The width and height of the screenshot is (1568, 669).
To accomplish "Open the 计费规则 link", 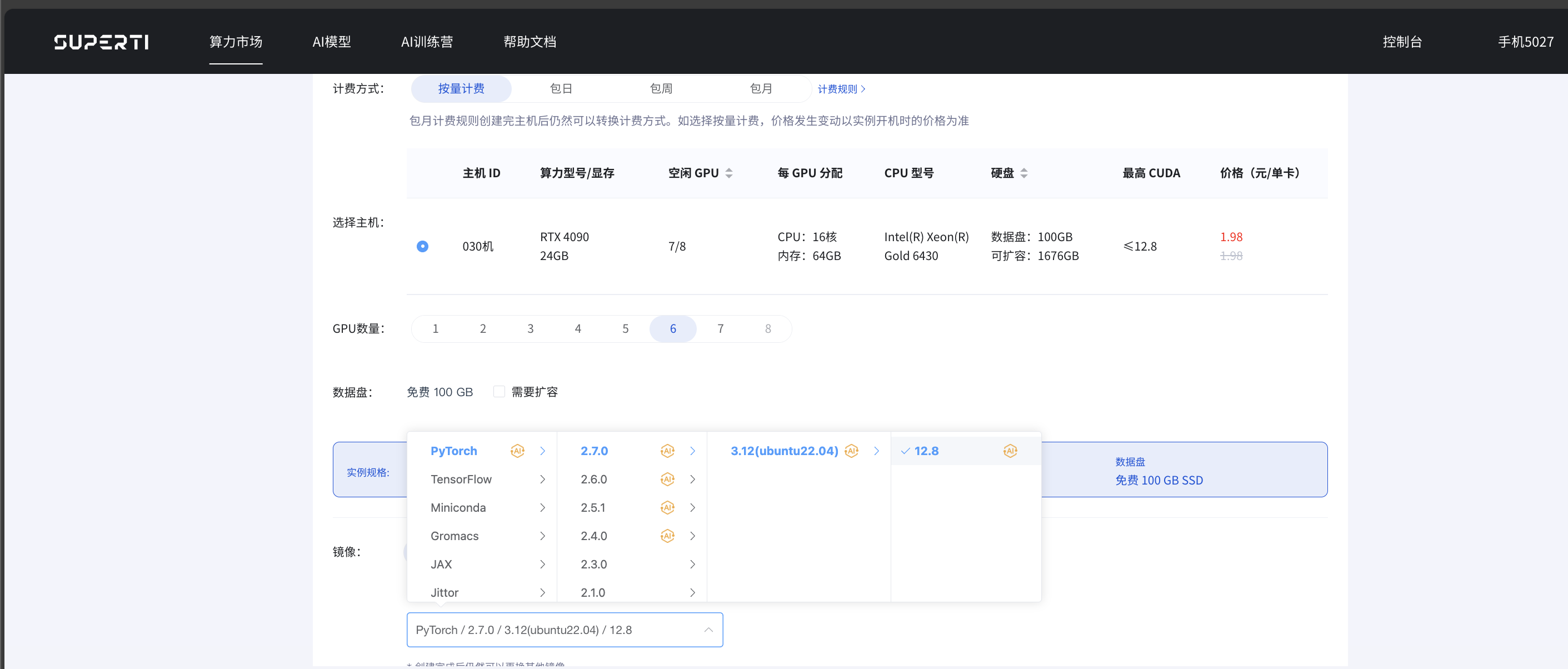I will click(841, 89).
